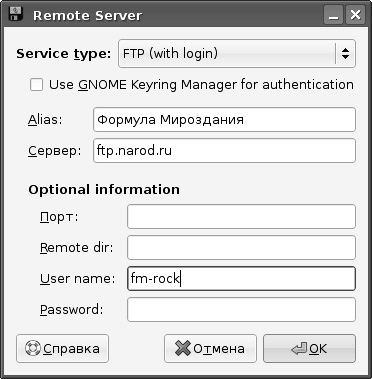
Task: Select the Remote dir field
Action: tap(241, 248)
